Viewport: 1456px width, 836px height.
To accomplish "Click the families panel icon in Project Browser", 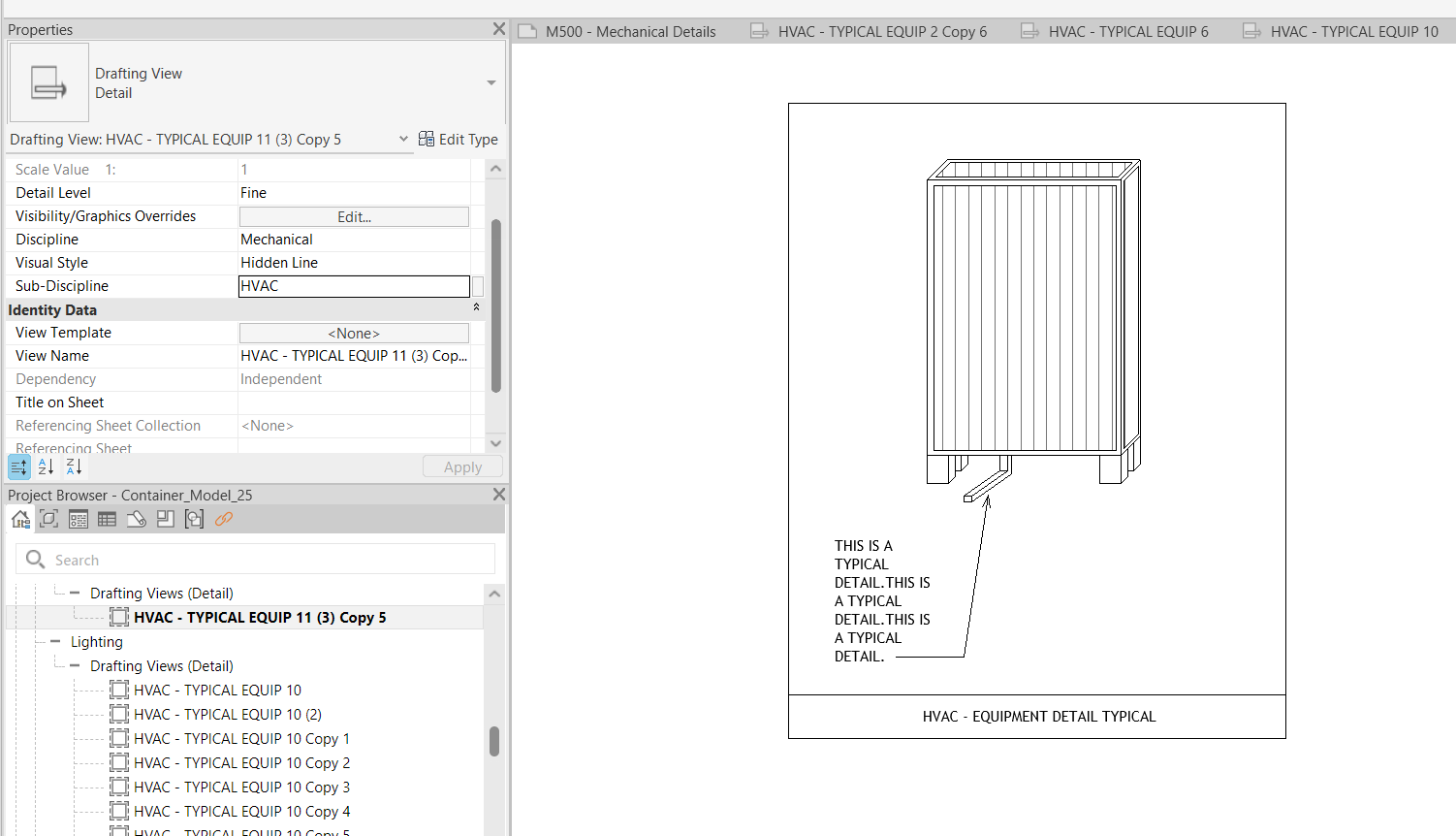I will coord(166,519).
